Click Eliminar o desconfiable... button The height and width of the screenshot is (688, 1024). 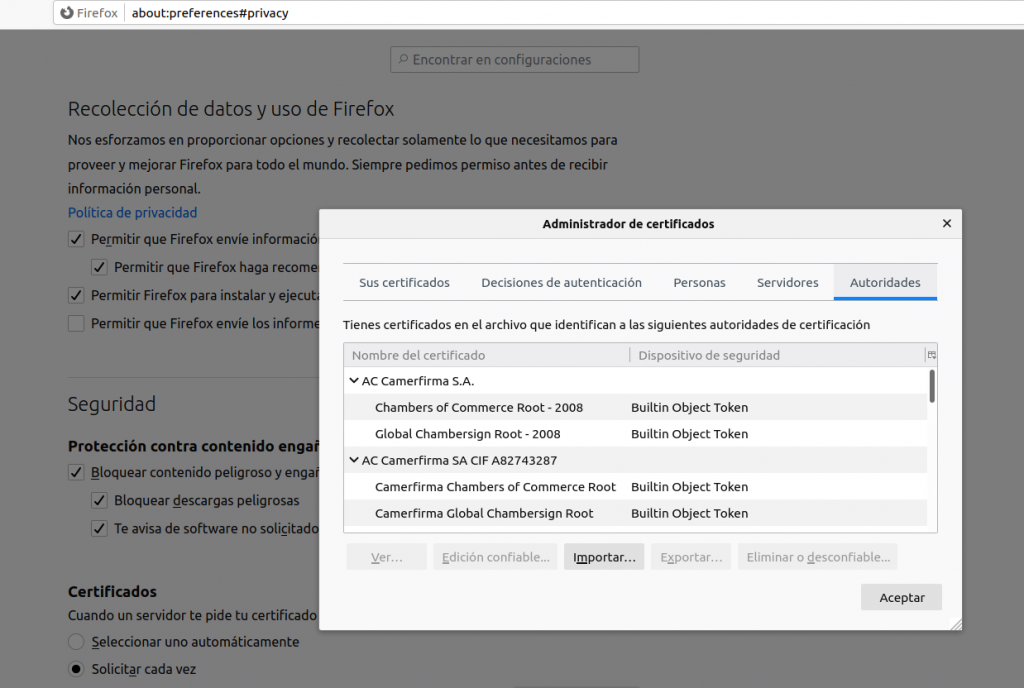point(818,557)
